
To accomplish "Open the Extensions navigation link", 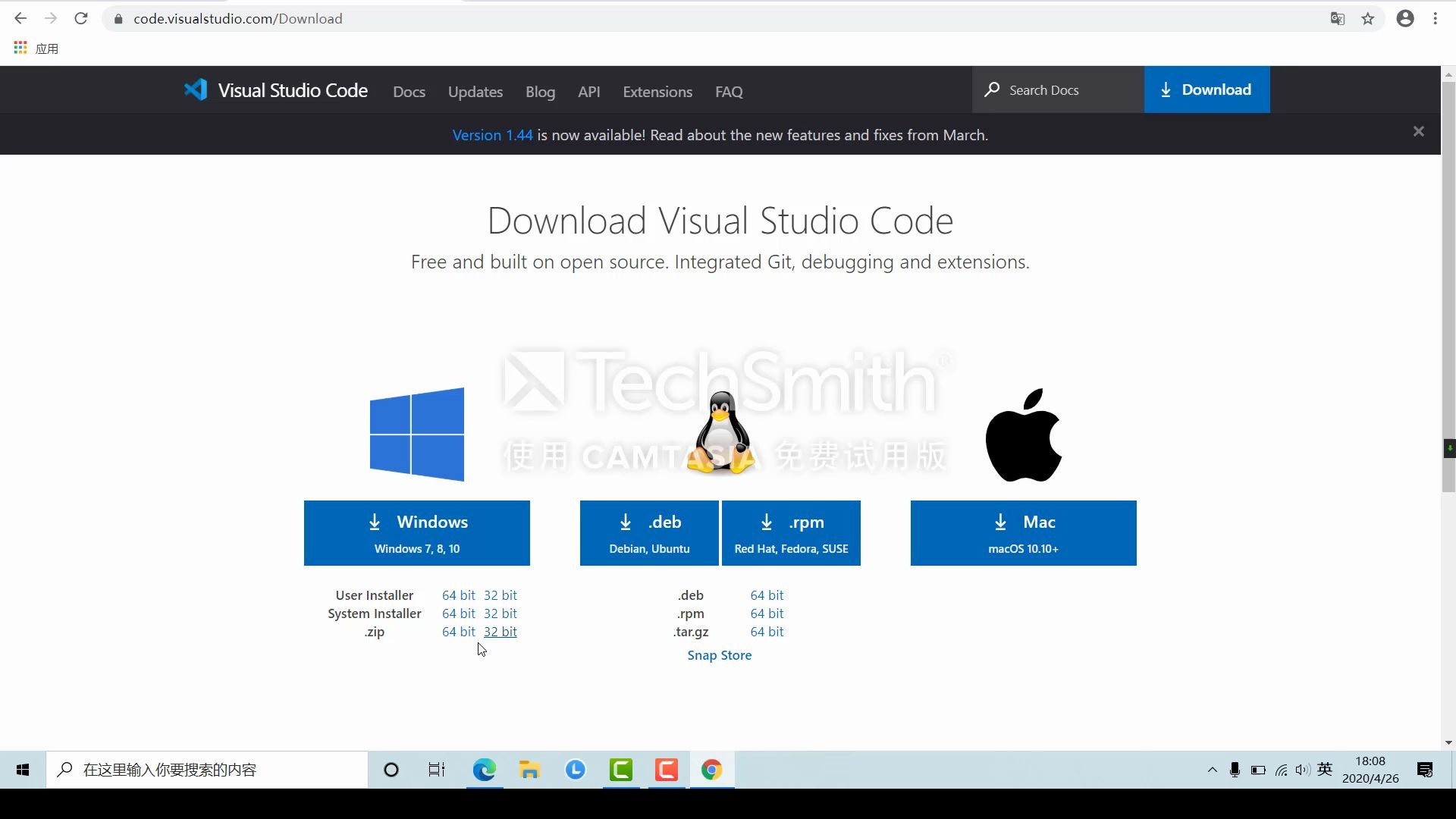I will coord(657,91).
